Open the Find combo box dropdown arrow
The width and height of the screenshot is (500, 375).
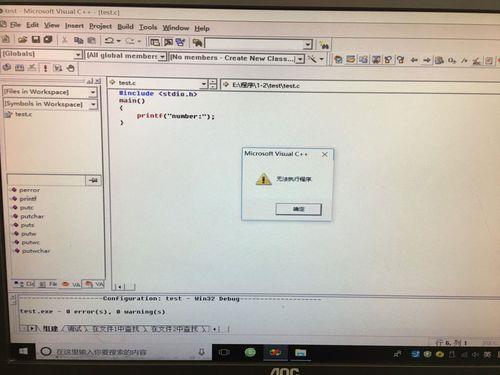tap(308, 44)
